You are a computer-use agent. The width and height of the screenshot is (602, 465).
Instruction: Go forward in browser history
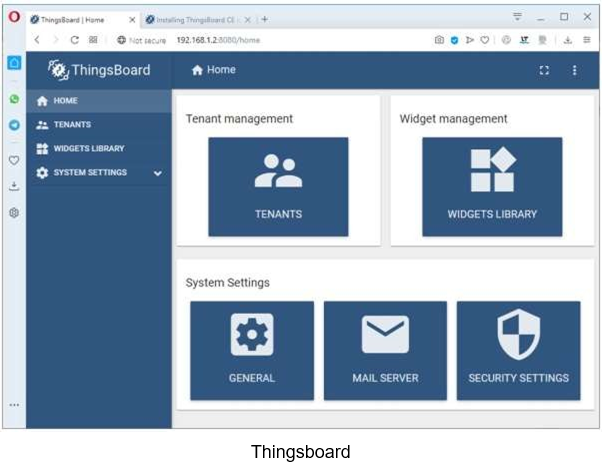[x=56, y=40]
